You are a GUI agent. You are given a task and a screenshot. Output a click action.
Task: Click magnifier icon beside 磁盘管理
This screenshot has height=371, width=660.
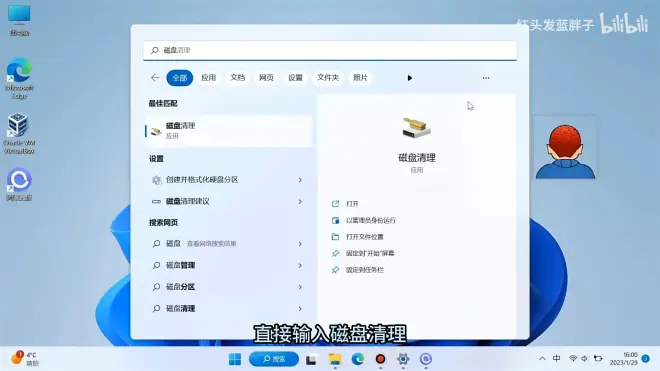click(156, 265)
